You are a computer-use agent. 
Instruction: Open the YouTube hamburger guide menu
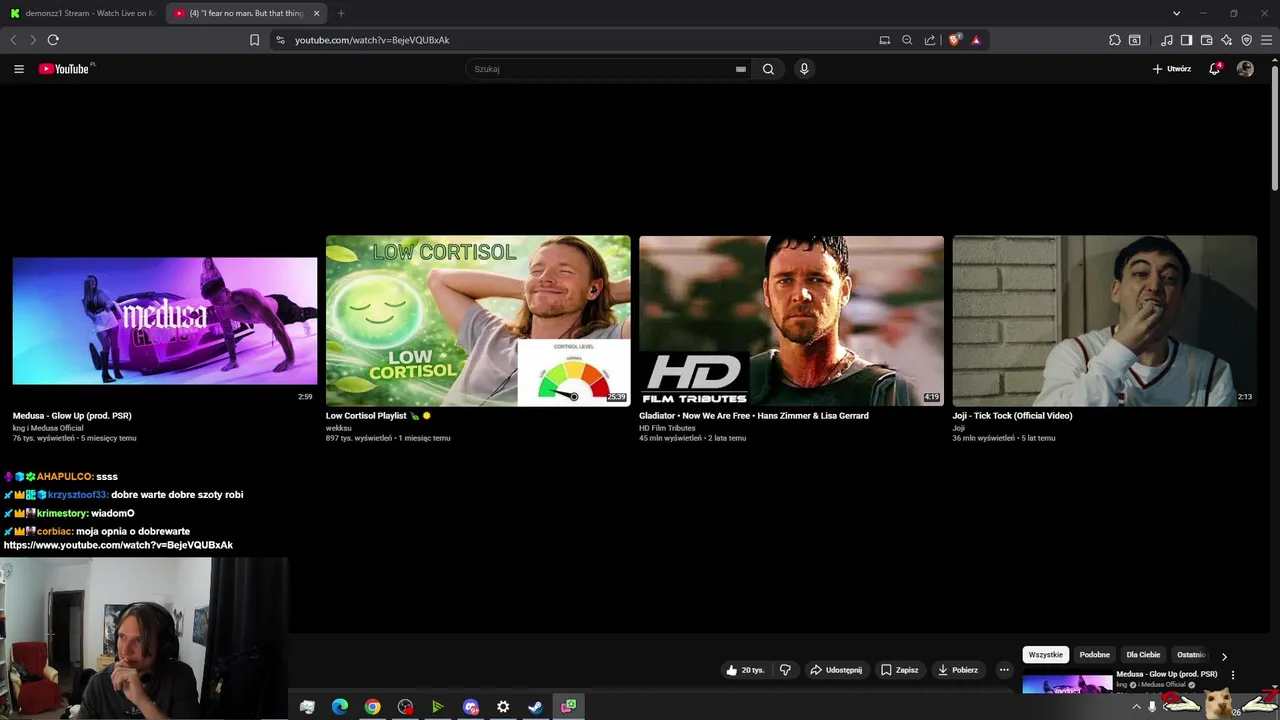click(19, 69)
